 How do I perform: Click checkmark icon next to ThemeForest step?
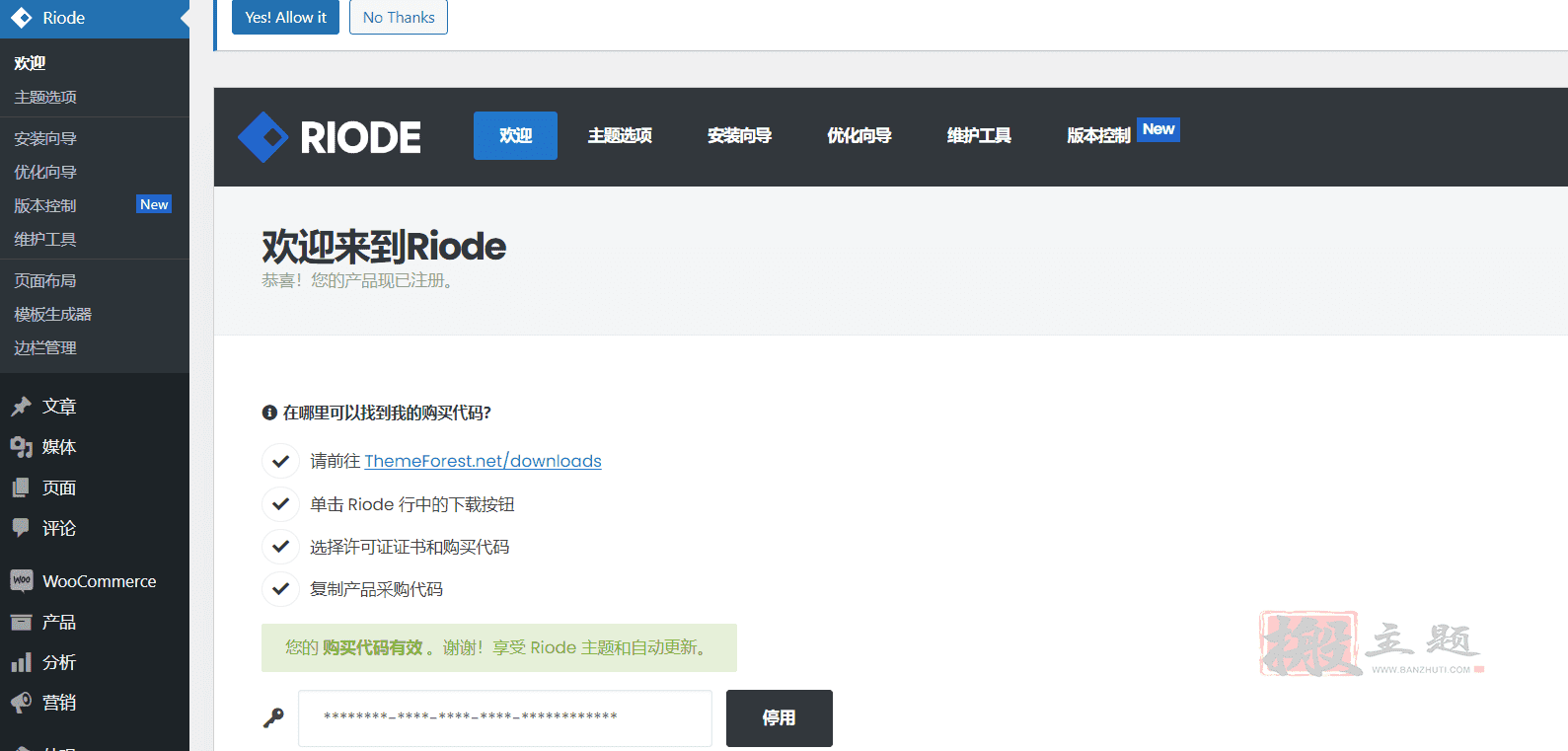coord(280,461)
